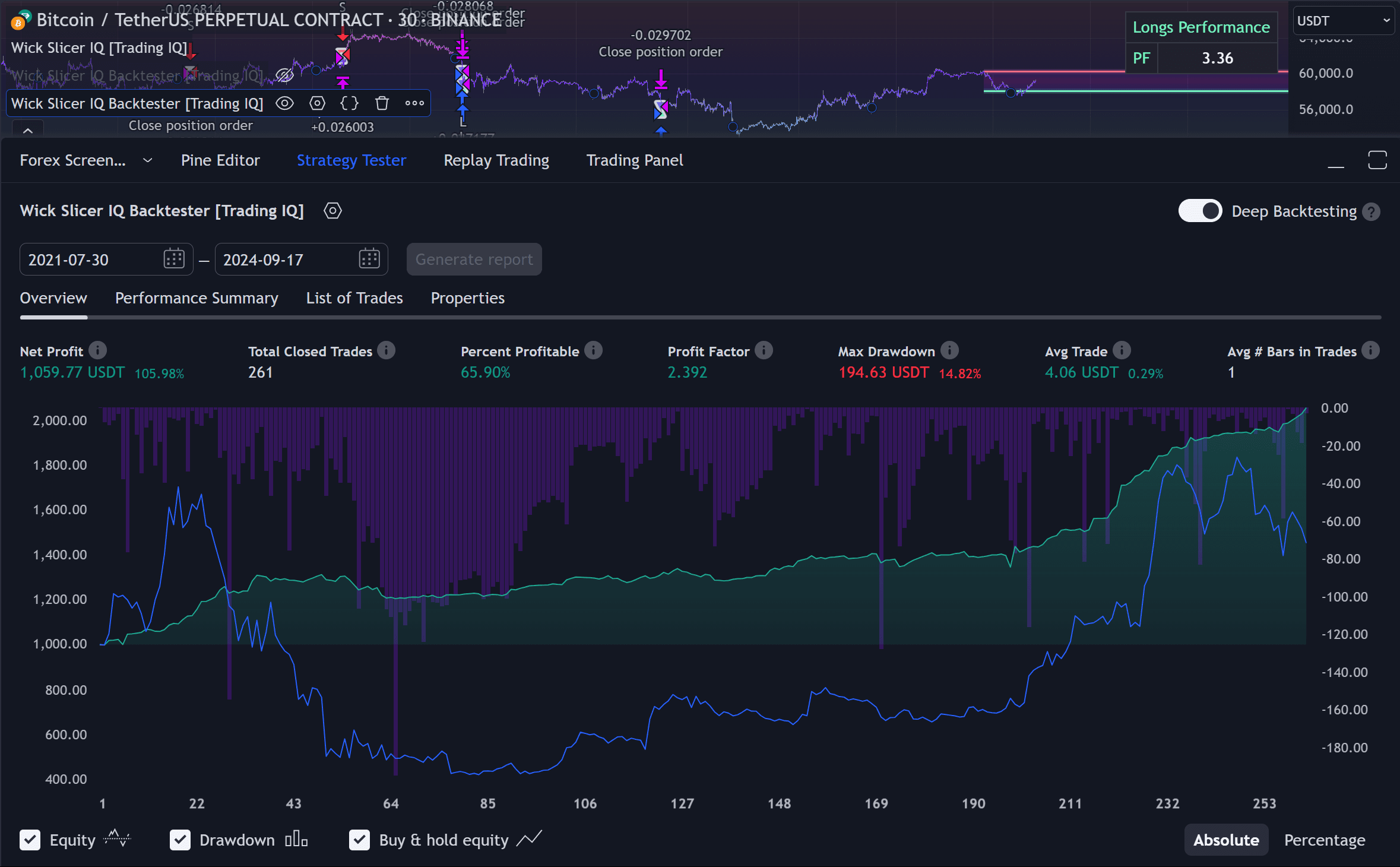Show info for Max Drawdown
The height and width of the screenshot is (867, 1400).
pos(949,351)
